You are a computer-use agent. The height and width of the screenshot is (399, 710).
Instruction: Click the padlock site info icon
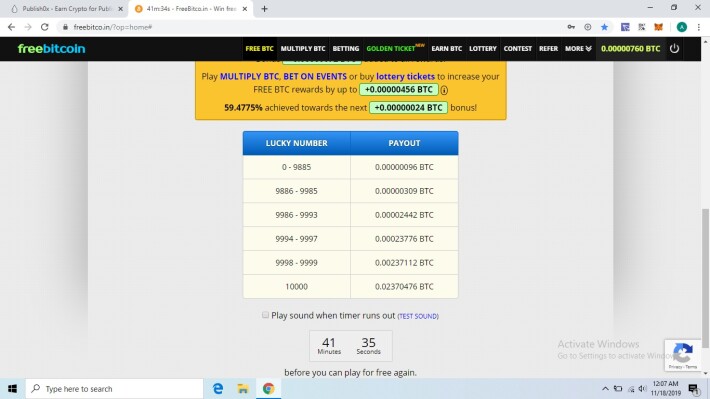click(65, 27)
